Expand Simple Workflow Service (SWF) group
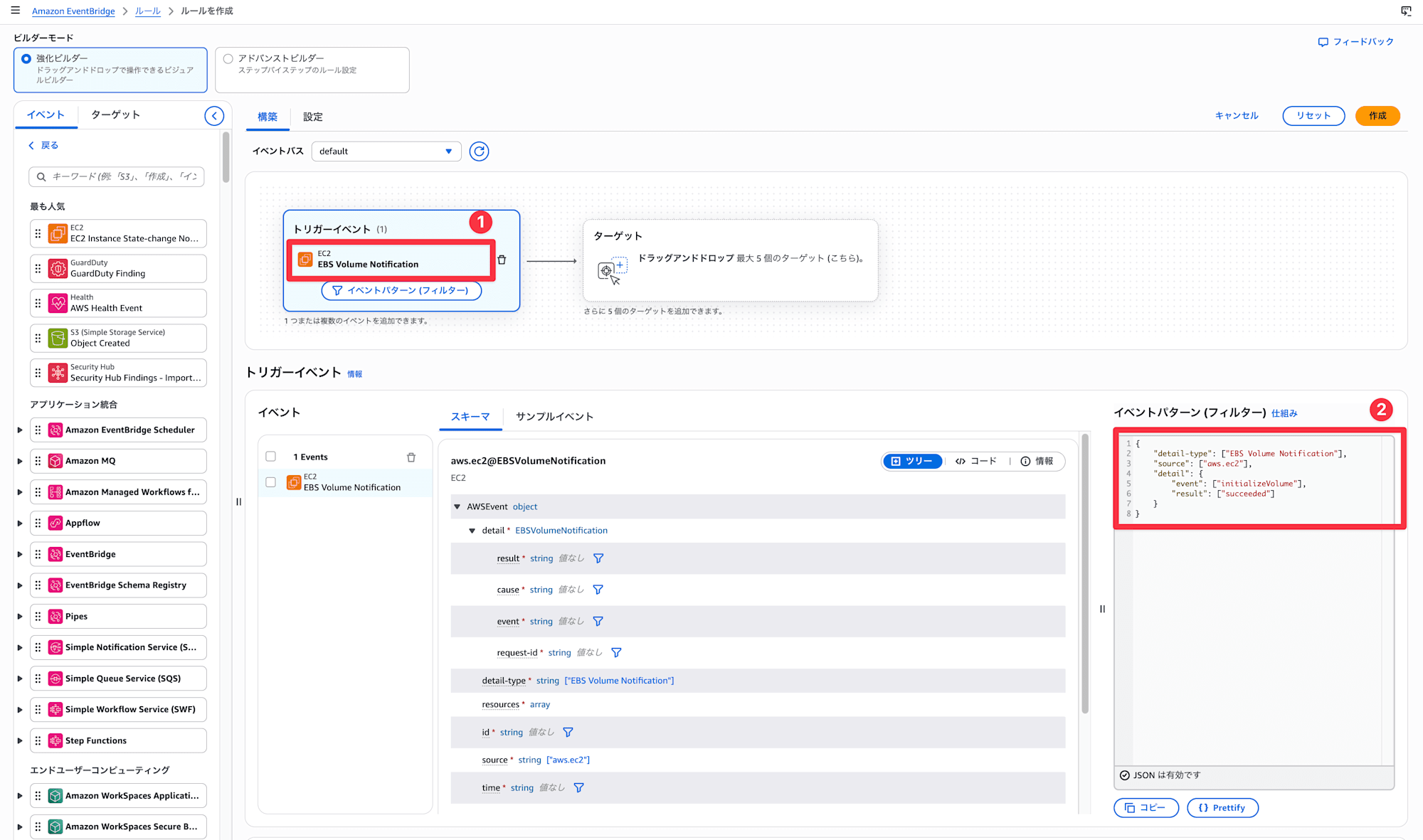 pos(20,710)
